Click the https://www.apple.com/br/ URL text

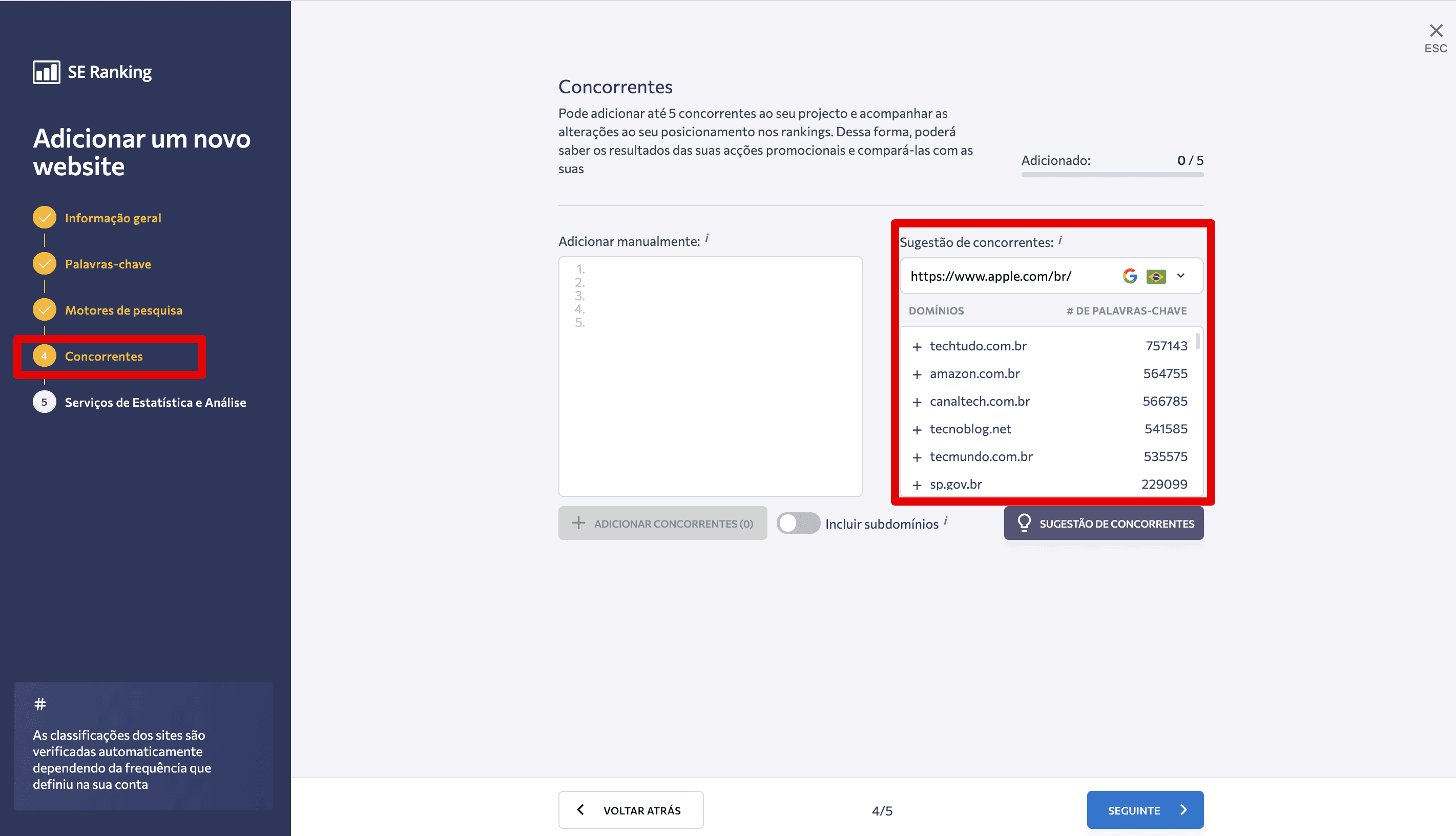click(x=990, y=276)
